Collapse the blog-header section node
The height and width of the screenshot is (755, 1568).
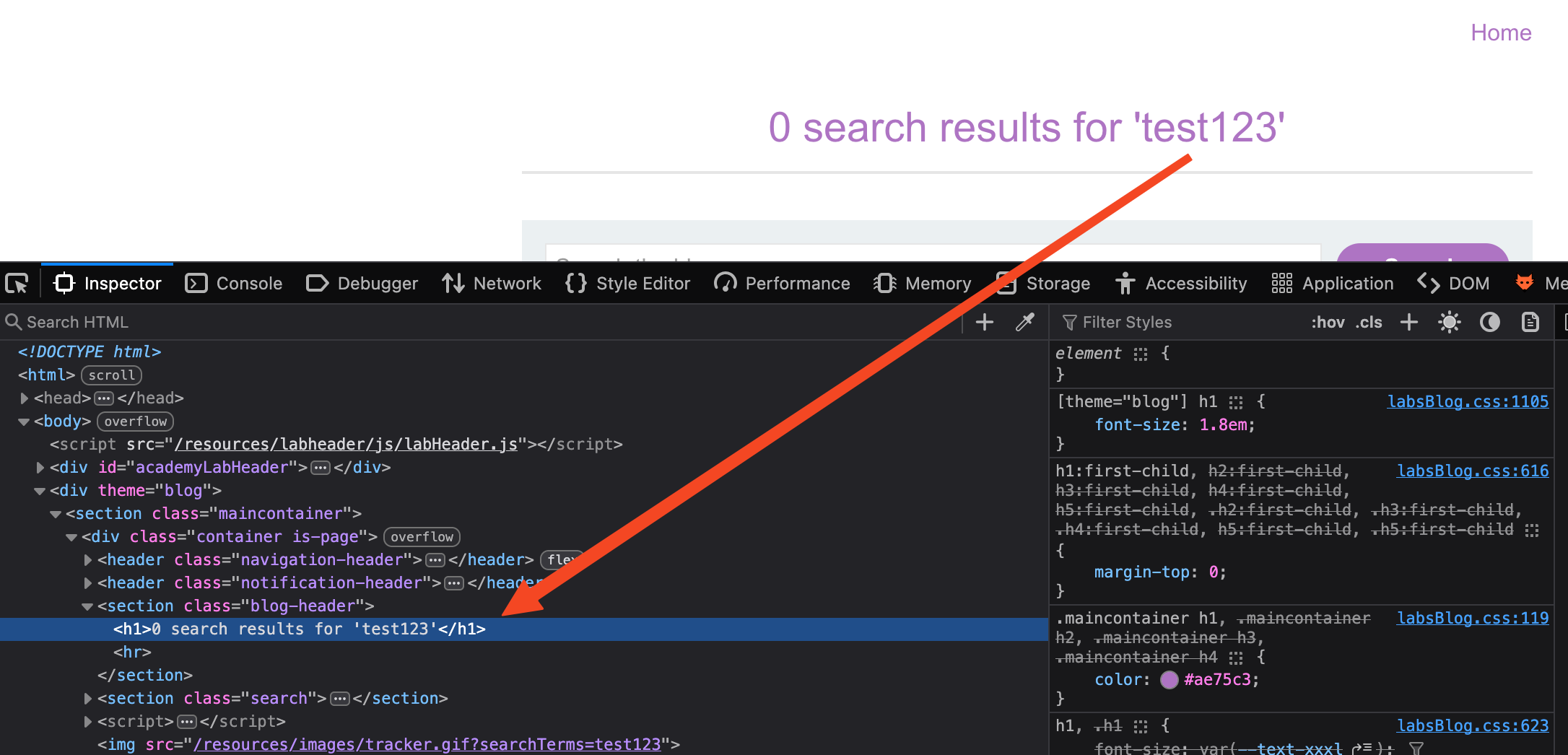[87, 606]
